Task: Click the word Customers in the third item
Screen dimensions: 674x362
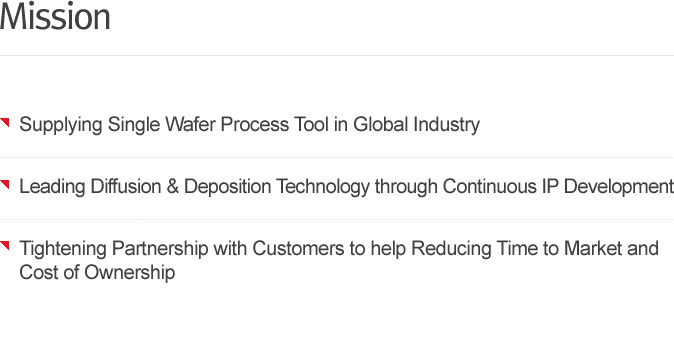Action: (298, 248)
